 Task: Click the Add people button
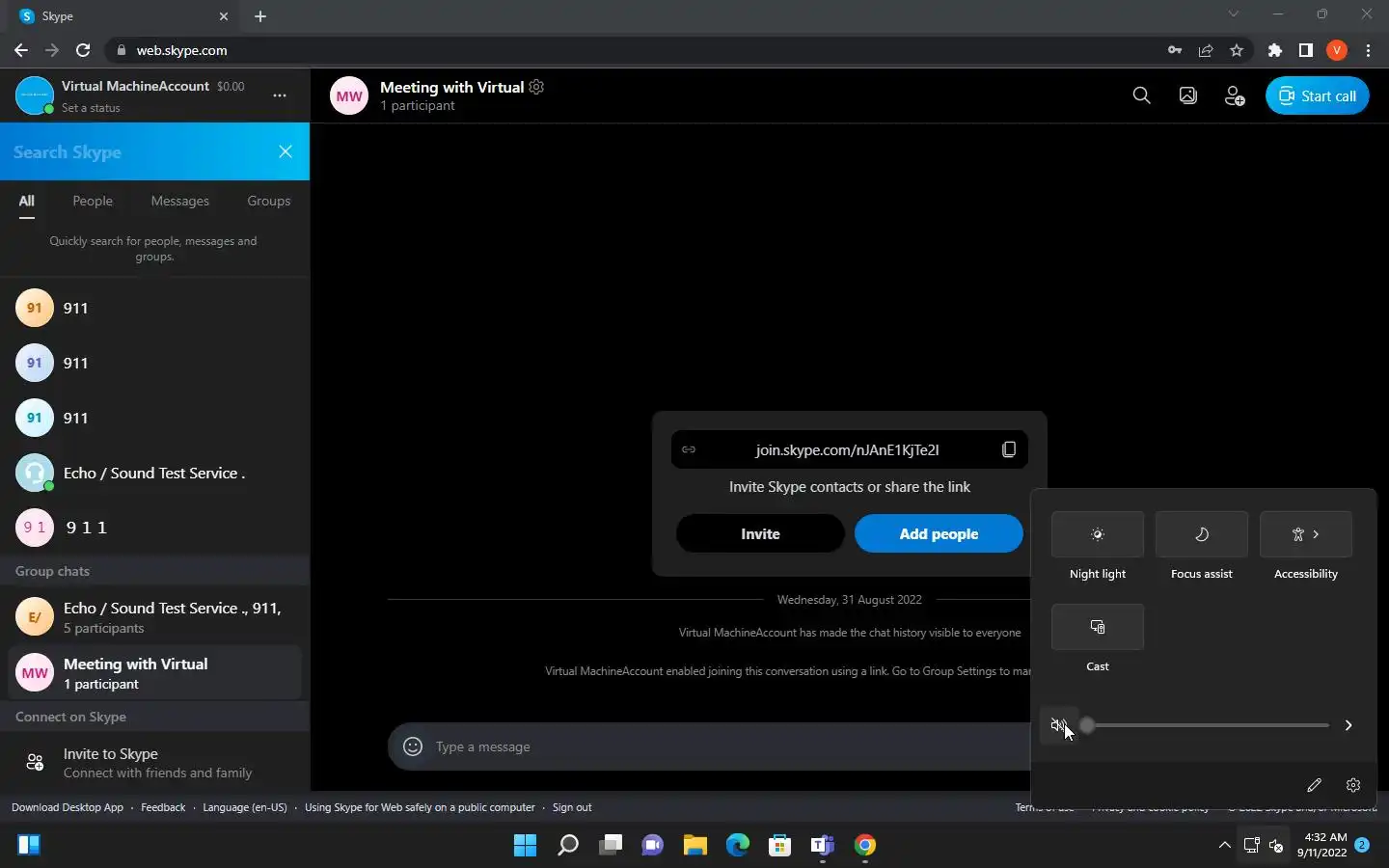pos(939,533)
